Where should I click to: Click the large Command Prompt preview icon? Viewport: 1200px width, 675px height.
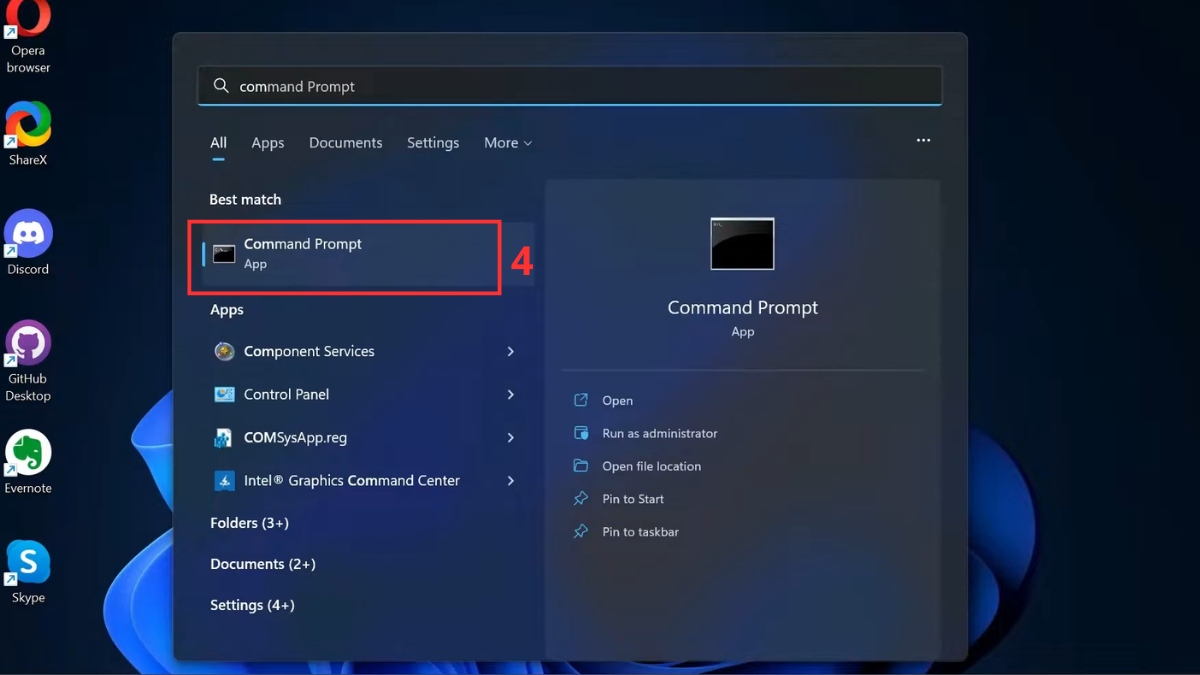(742, 244)
